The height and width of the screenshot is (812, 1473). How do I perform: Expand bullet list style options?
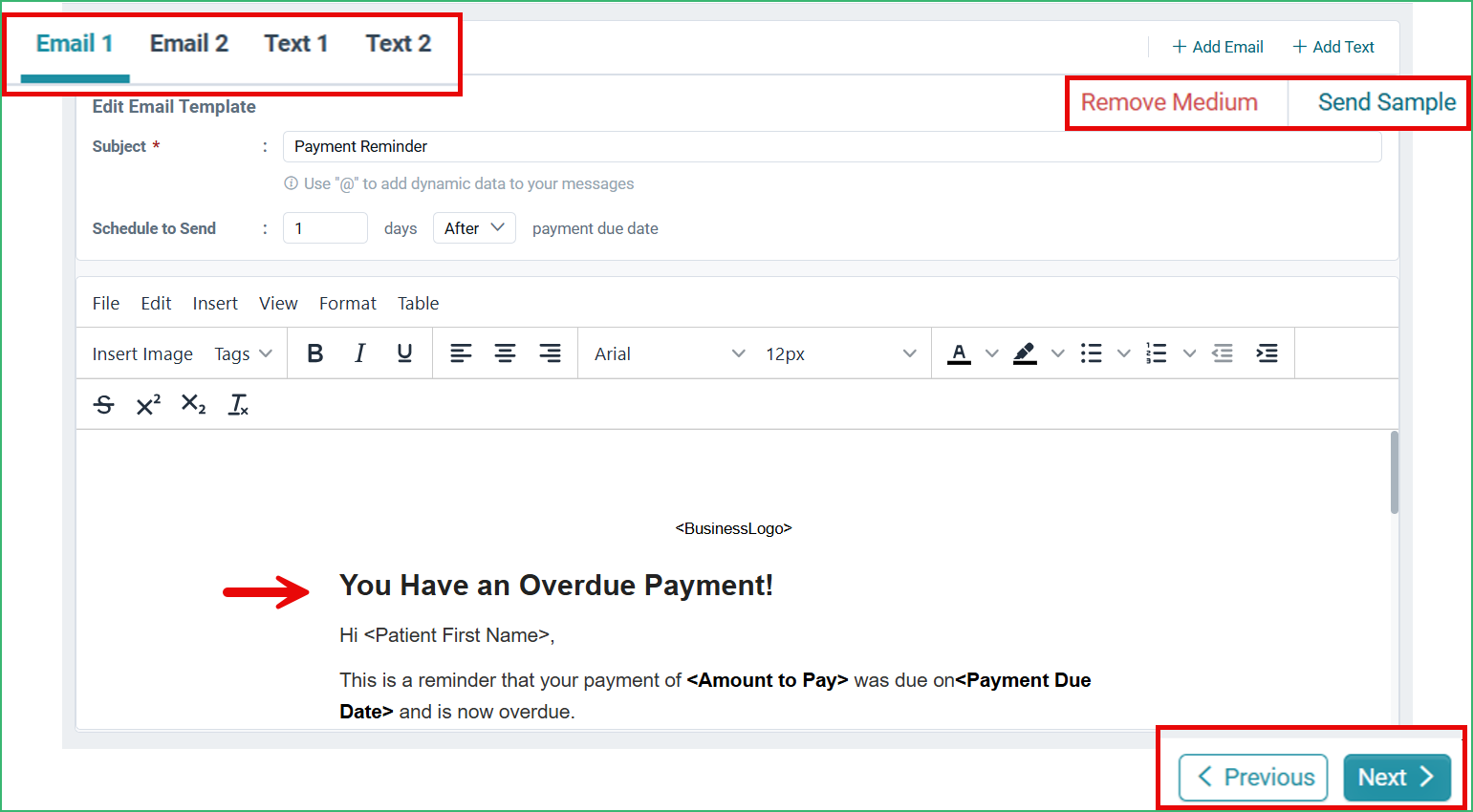pos(1124,353)
